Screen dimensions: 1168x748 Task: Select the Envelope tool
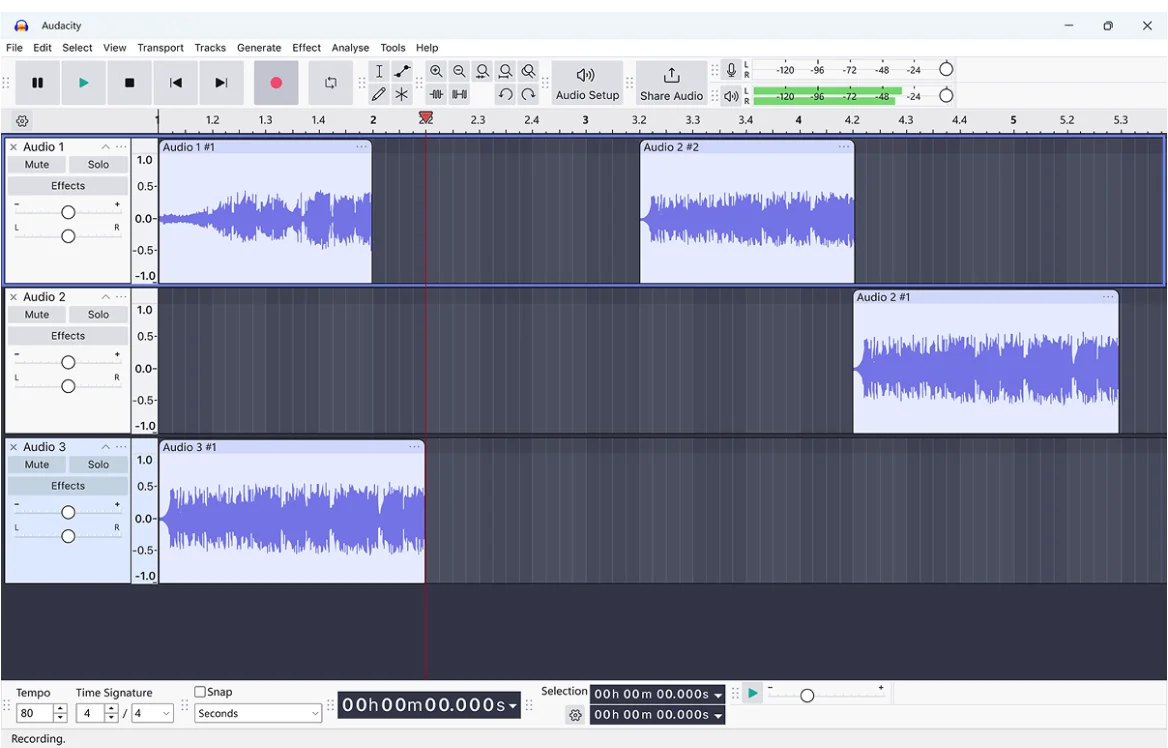[x=403, y=70]
